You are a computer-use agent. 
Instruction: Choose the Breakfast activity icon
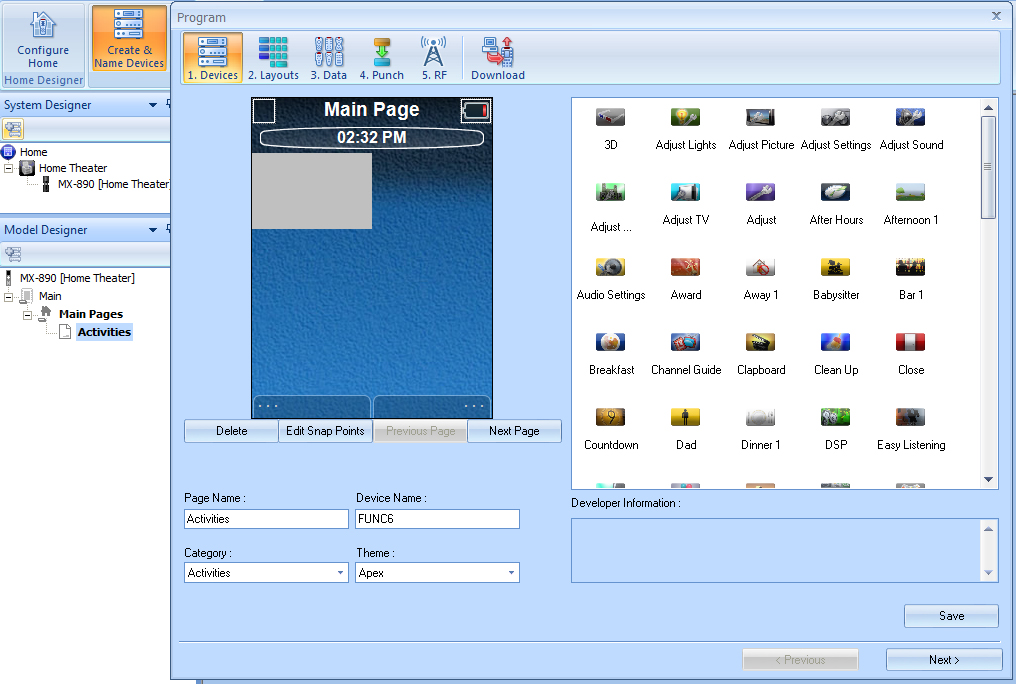(x=611, y=343)
